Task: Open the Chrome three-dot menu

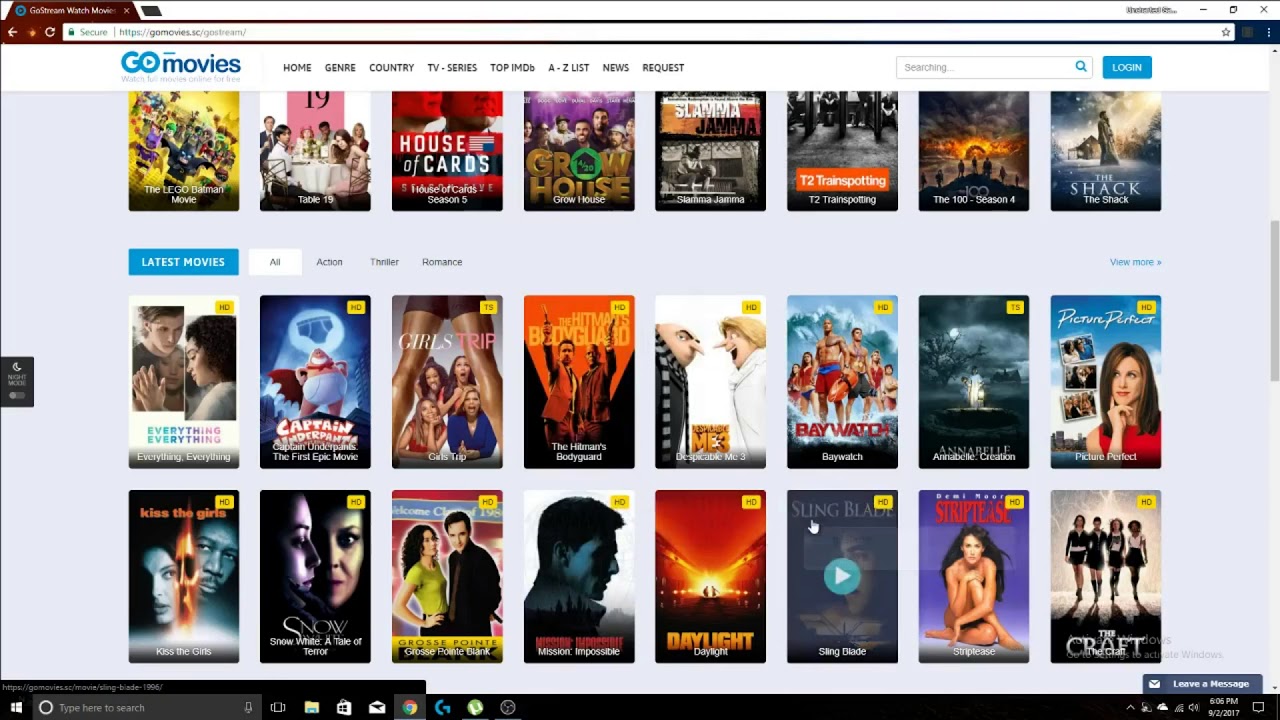Action: coord(1269,32)
